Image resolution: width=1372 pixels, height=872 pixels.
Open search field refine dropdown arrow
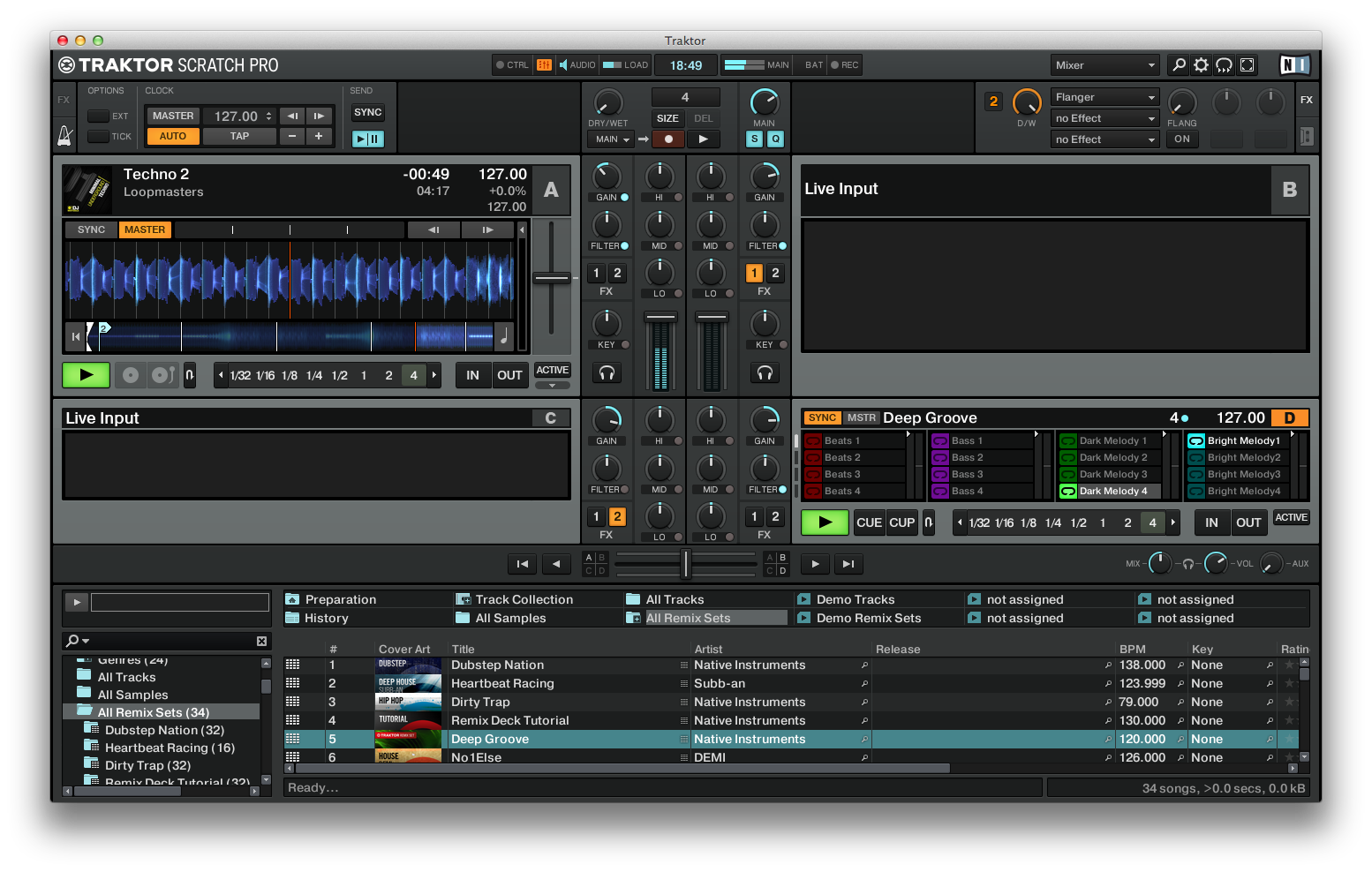tap(86, 641)
